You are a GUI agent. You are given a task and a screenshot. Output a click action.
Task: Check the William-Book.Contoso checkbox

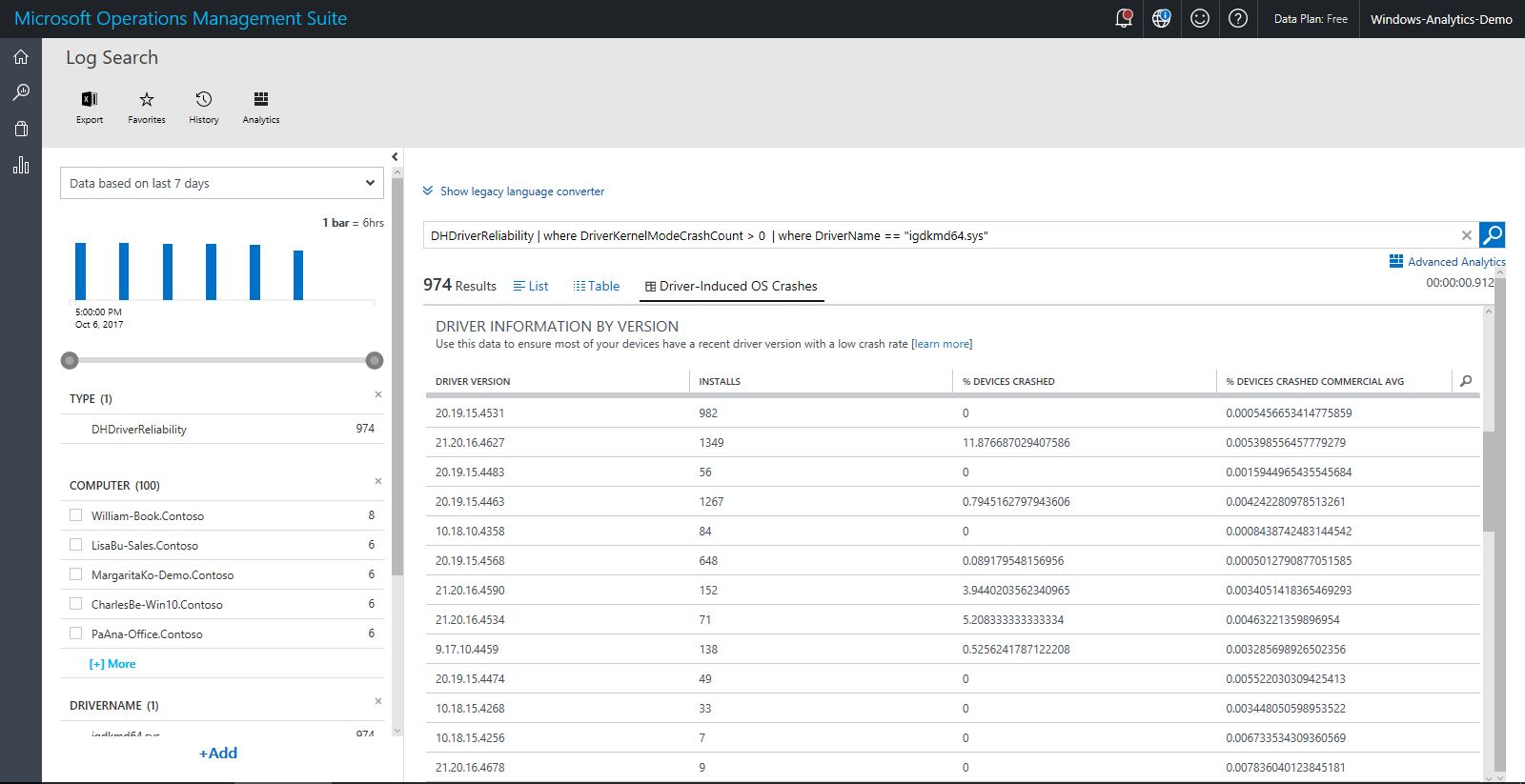click(x=76, y=515)
